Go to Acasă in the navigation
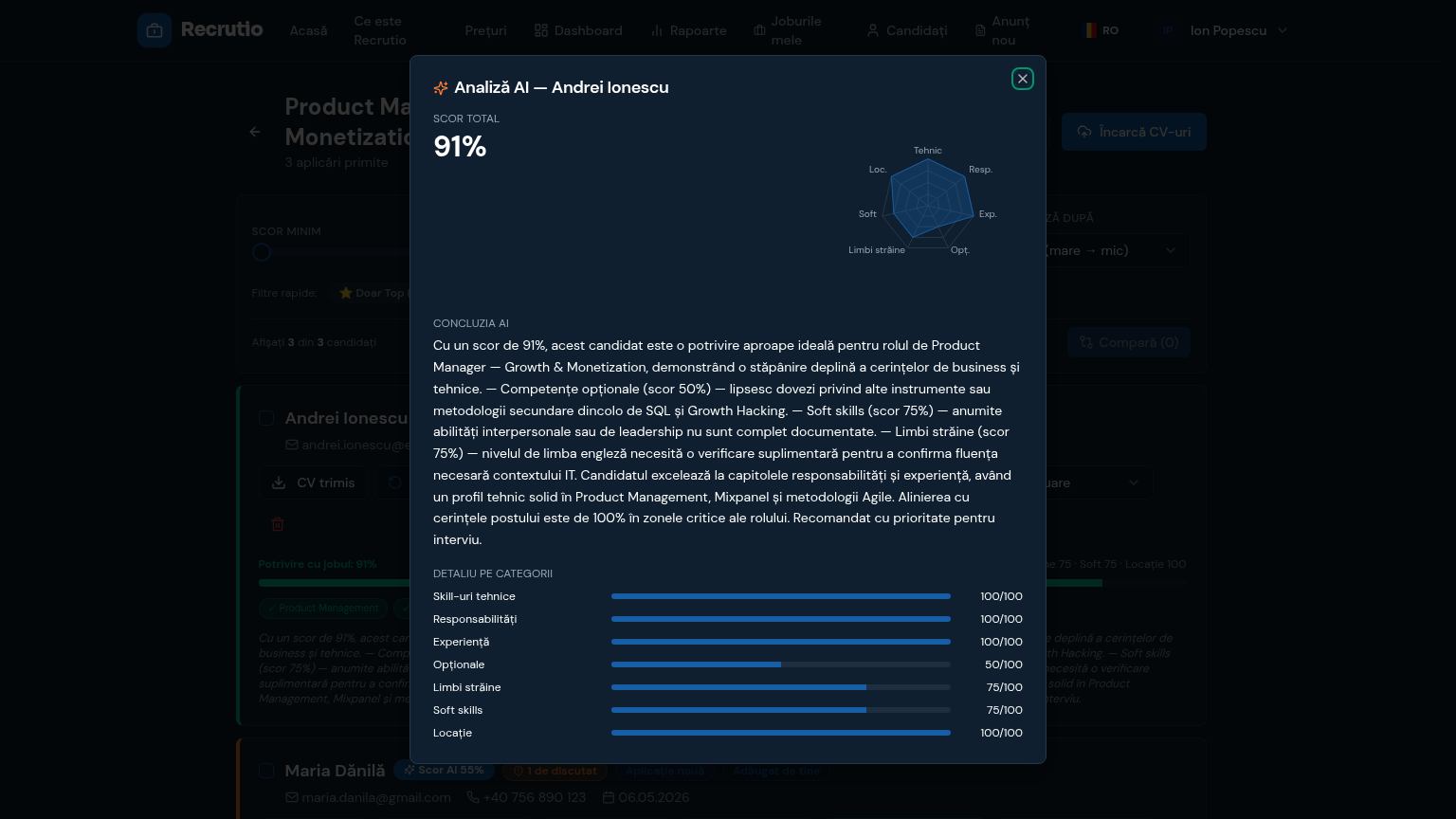This screenshot has width=1456, height=819. (x=308, y=30)
